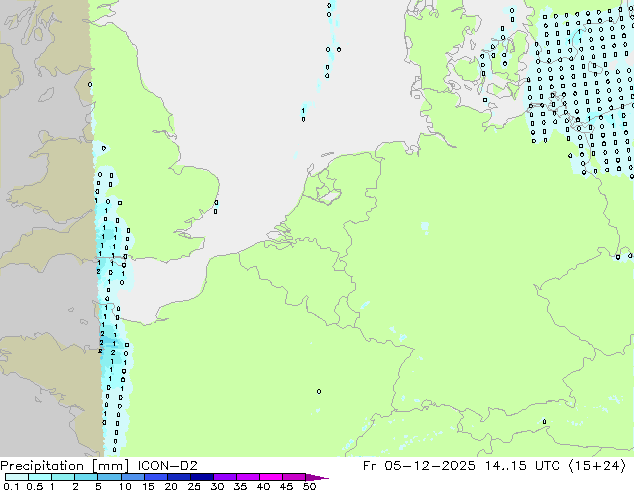Select legend color segment between 30 and 35

pyautogui.click(x=224, y=477)
